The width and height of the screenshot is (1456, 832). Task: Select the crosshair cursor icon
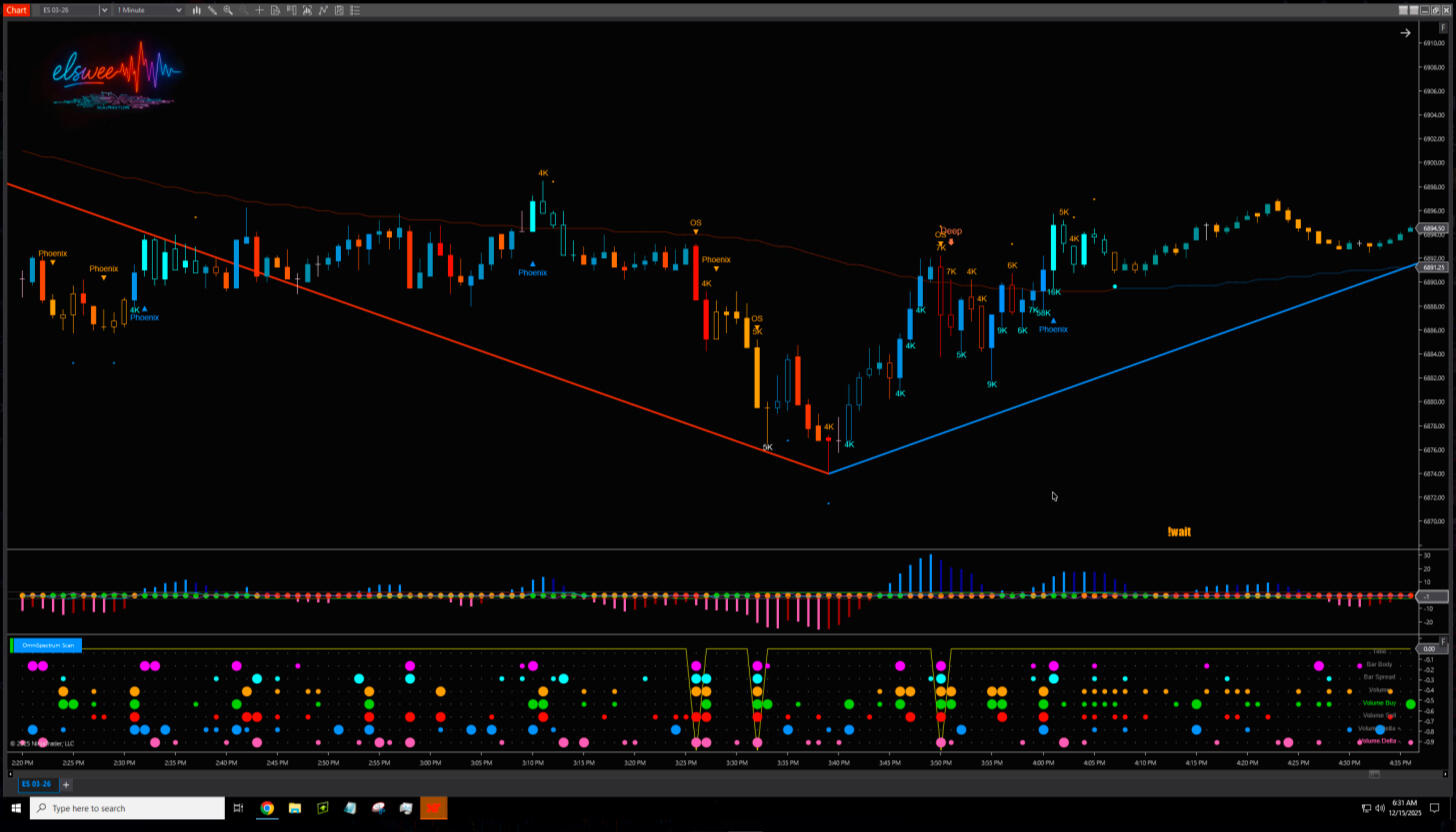pyautogui.click(x=260, y=10)
